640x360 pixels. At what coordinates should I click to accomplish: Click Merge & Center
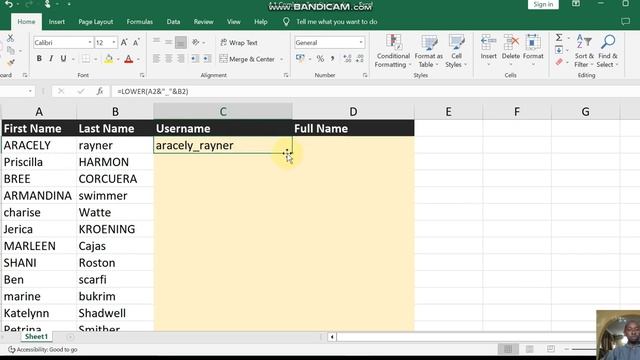[247, 59]
